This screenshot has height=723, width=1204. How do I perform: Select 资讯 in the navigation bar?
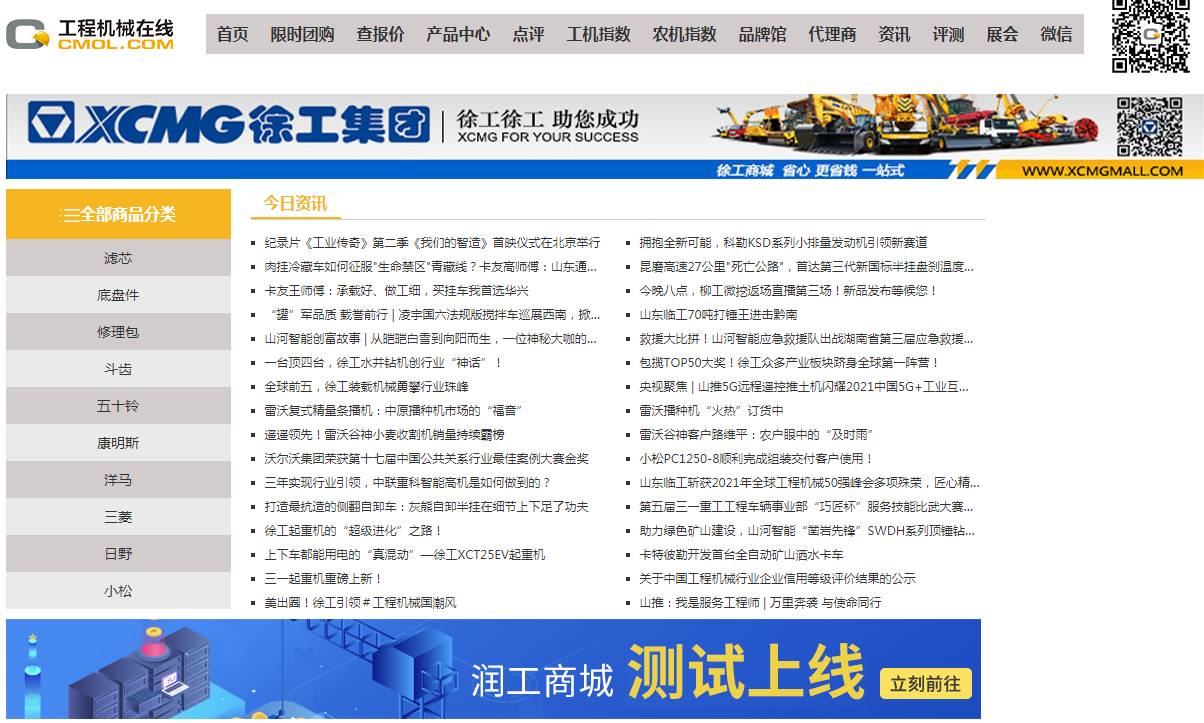point(894,34)
